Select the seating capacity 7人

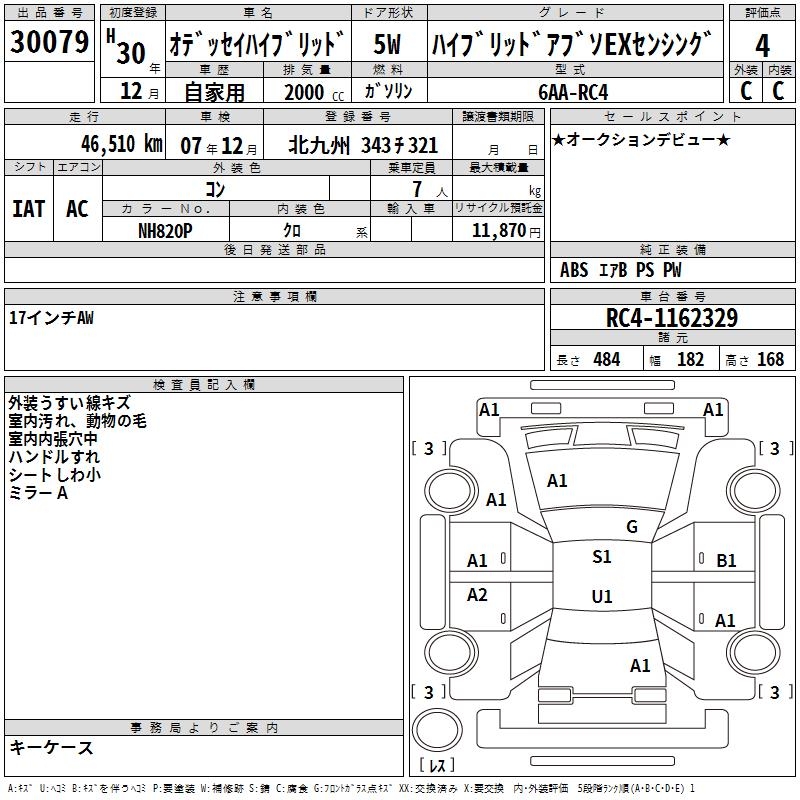click(x=430, y=189)
